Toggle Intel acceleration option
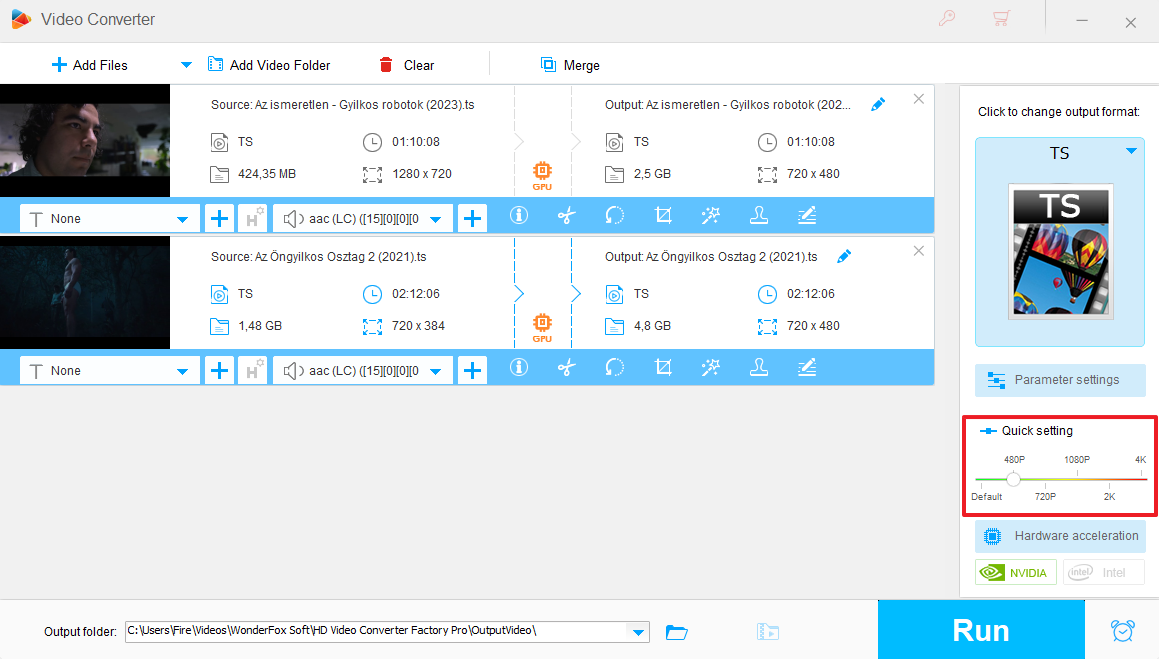 click(1104, 573)
